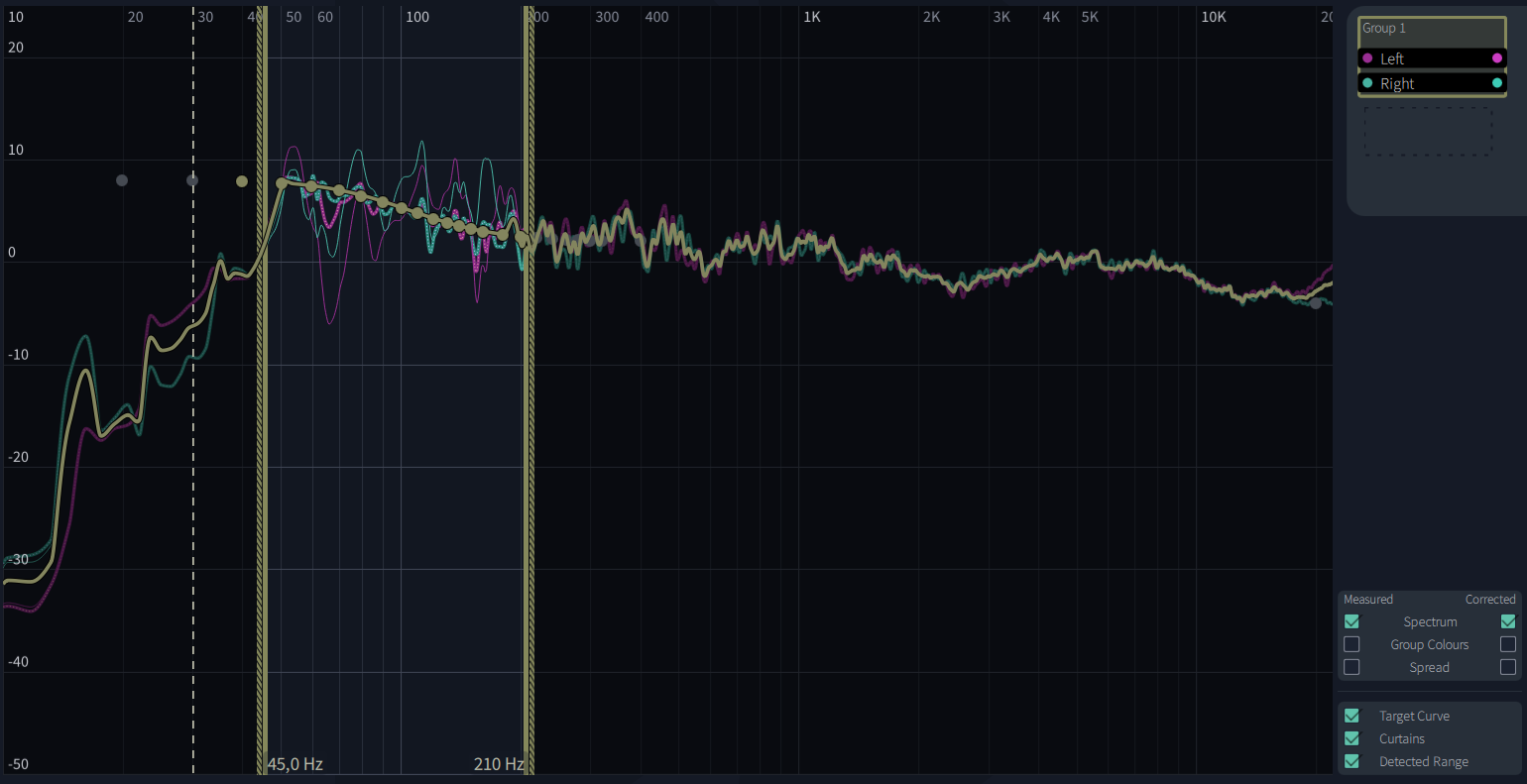The height and width of the screenshot is (784, 1527).
Task: Hide the Target Curve overlay
Action: pos(1351,716)
